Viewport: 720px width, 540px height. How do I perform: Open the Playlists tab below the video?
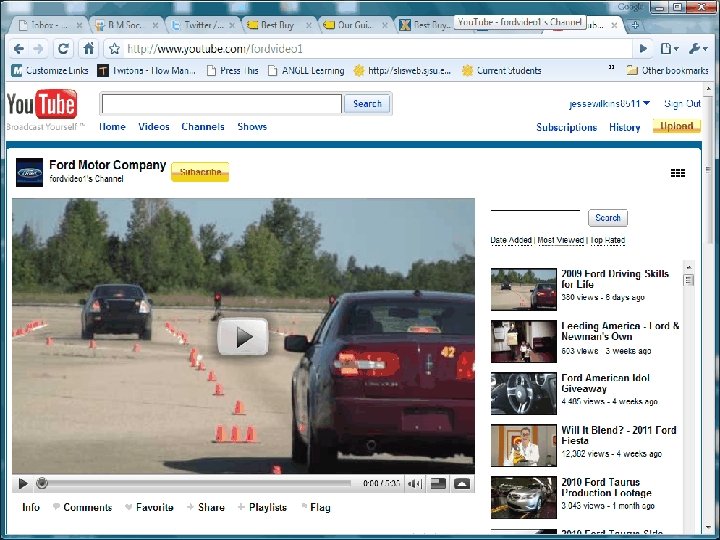point(262,507)
